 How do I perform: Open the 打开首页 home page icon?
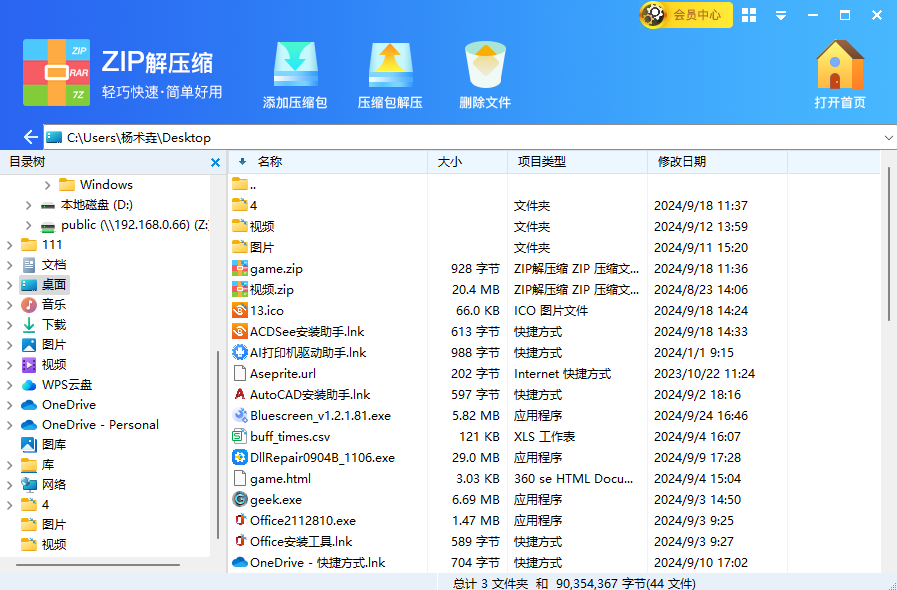tap(839, 66)
